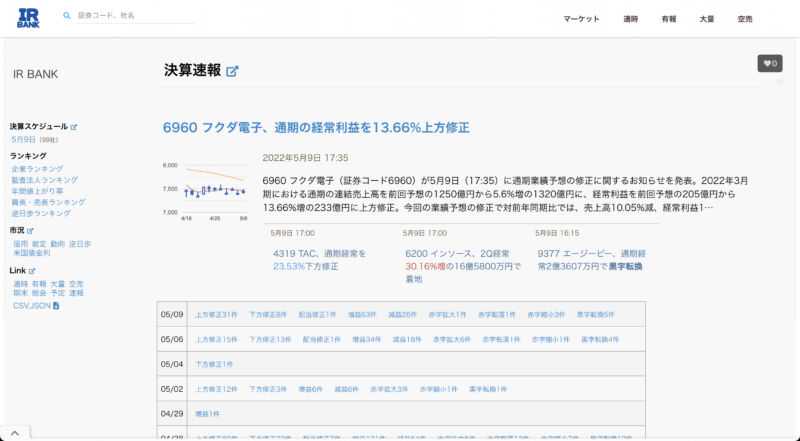Open 貸長・売長ランキング link
Image resolution: width=800 pixels, height=441 pixels.
pyautogui.click(x=48, y=203)
